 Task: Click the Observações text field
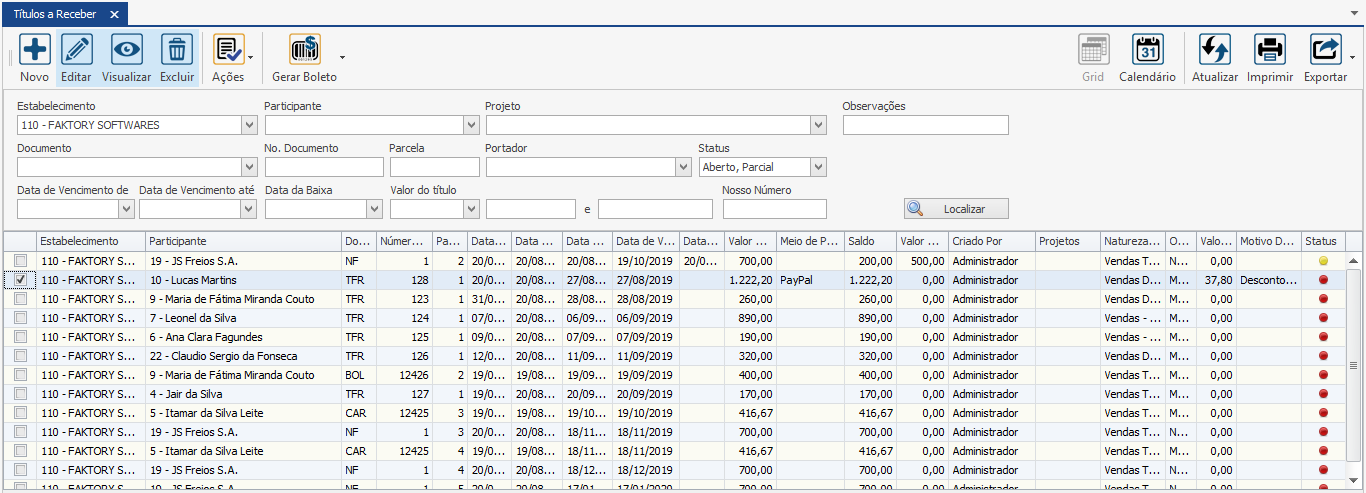click(x=925, y=125)
